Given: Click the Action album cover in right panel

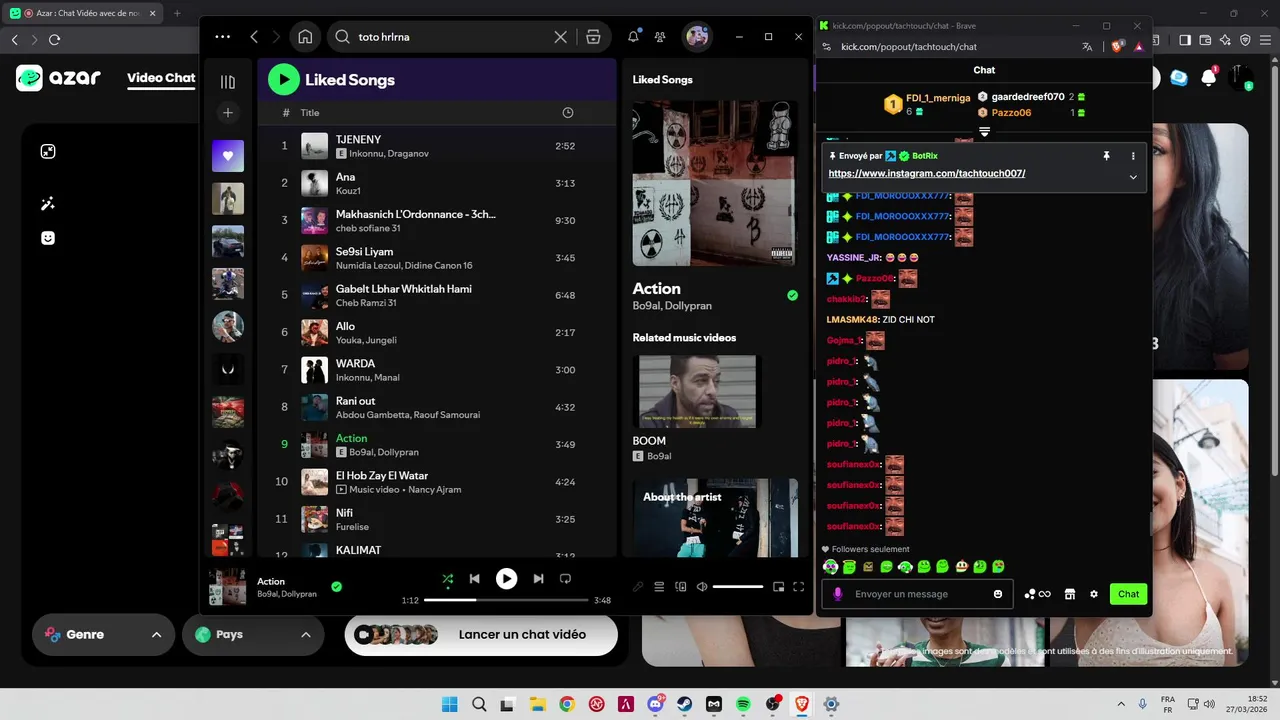Looking at the screenshot, I should pyautogui.click(x=715, y=183).
